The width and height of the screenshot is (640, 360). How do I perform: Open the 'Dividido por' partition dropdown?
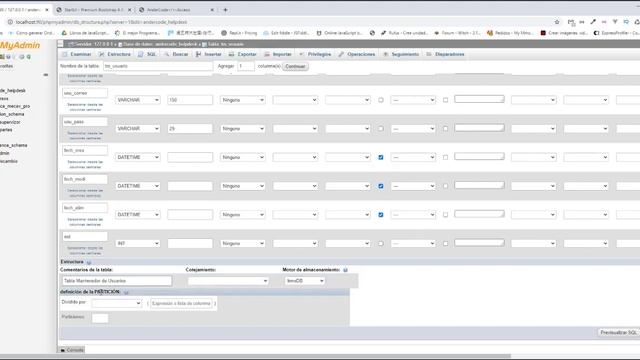coord(117,303)
